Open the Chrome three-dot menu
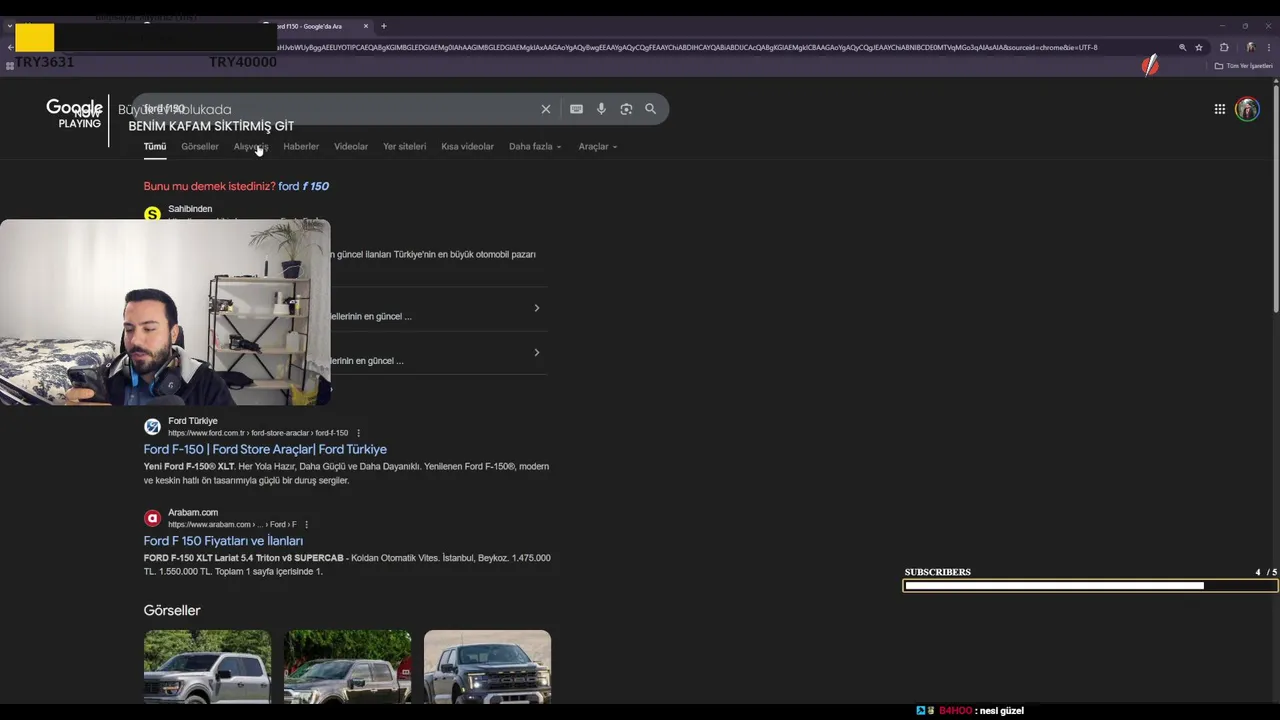The image size is (1280, 720). [x=1270, y=47]
